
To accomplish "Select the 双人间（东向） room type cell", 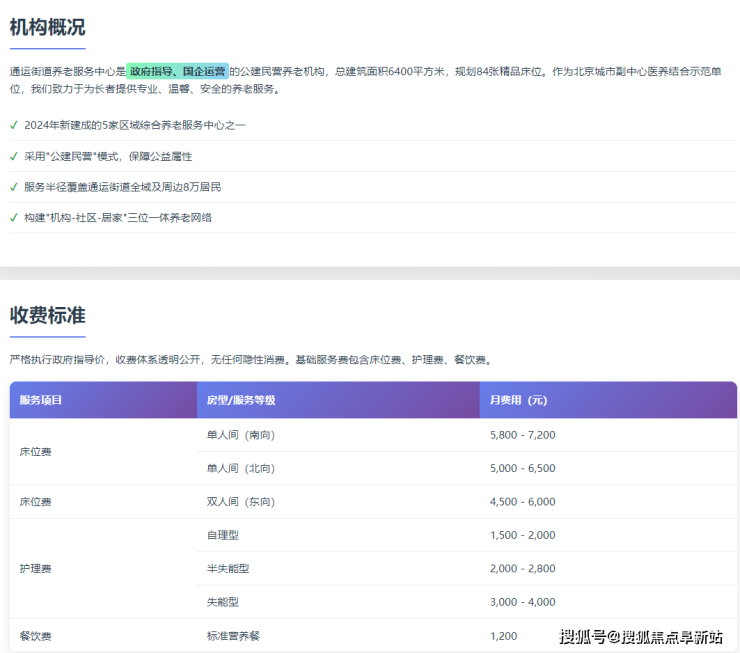I will click(240, 502).
